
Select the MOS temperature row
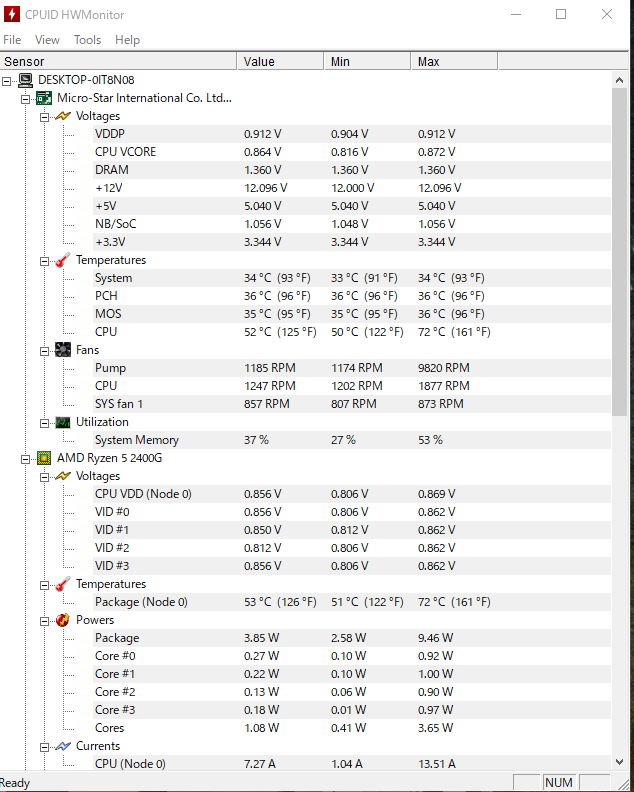tap(352, 314)
